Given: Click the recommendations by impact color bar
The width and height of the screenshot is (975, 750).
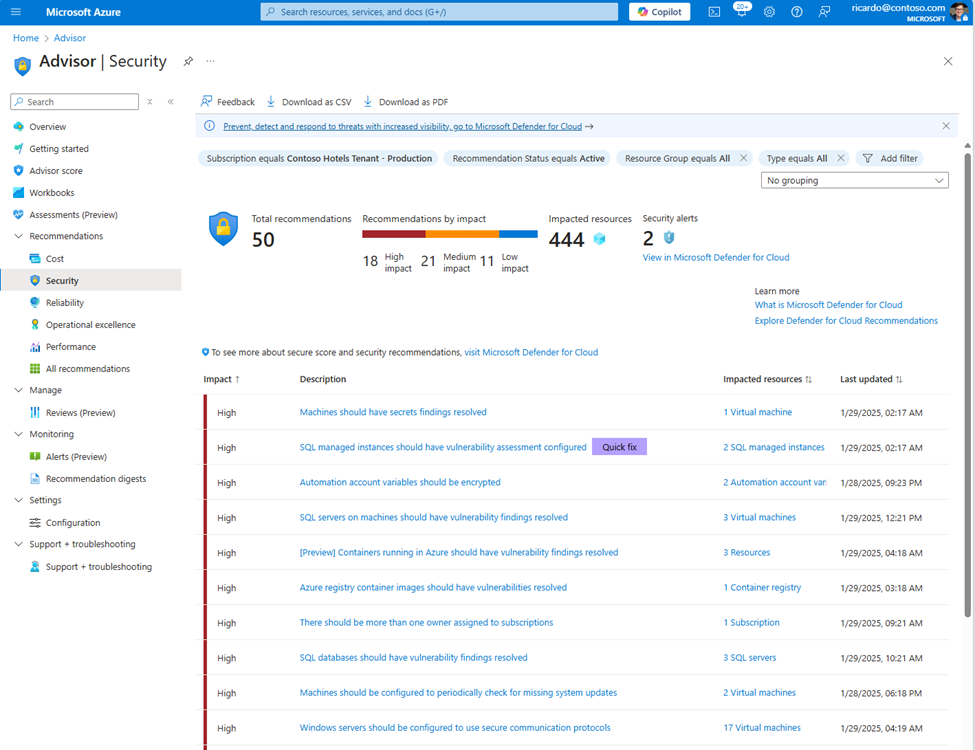Looking at the screenshot, I should pyautogui.click(x=450, y=234).
